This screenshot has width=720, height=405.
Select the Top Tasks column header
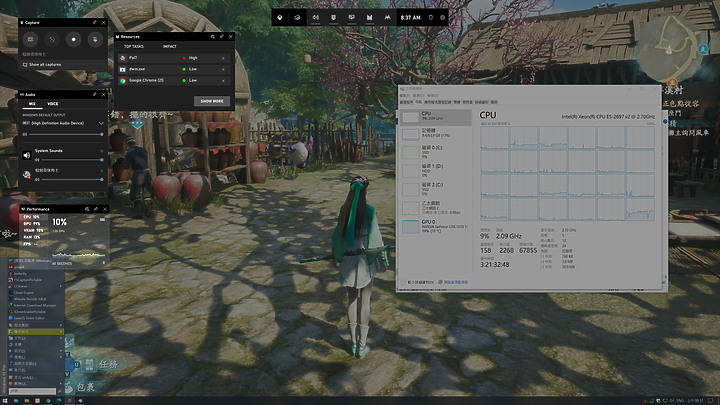click(134, 46)
